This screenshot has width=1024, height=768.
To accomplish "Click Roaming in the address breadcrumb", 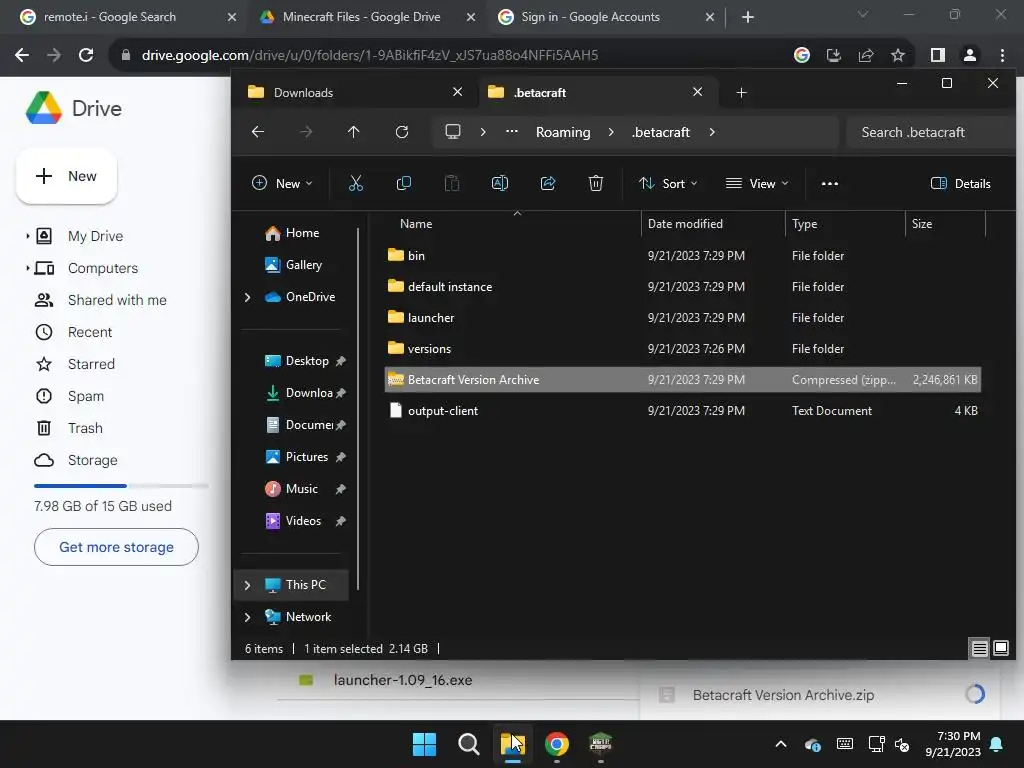I will coord(563,132).
